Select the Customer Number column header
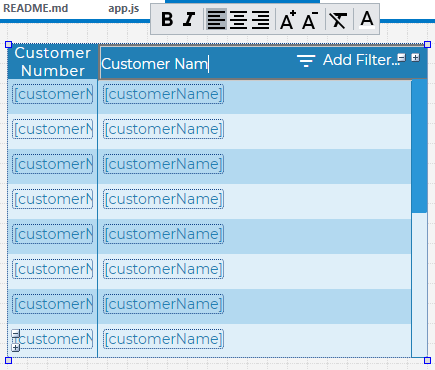 tap(53, 62)
